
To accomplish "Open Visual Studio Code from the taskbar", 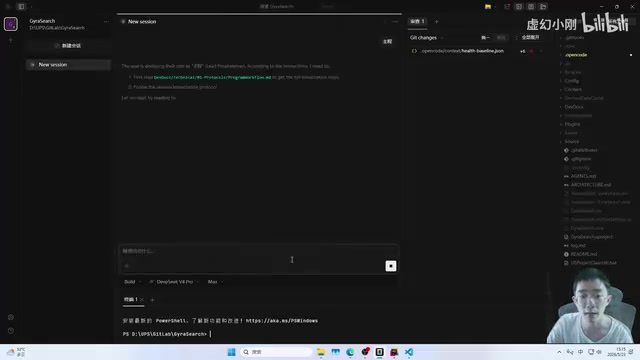I will click(x=409, y=352).
